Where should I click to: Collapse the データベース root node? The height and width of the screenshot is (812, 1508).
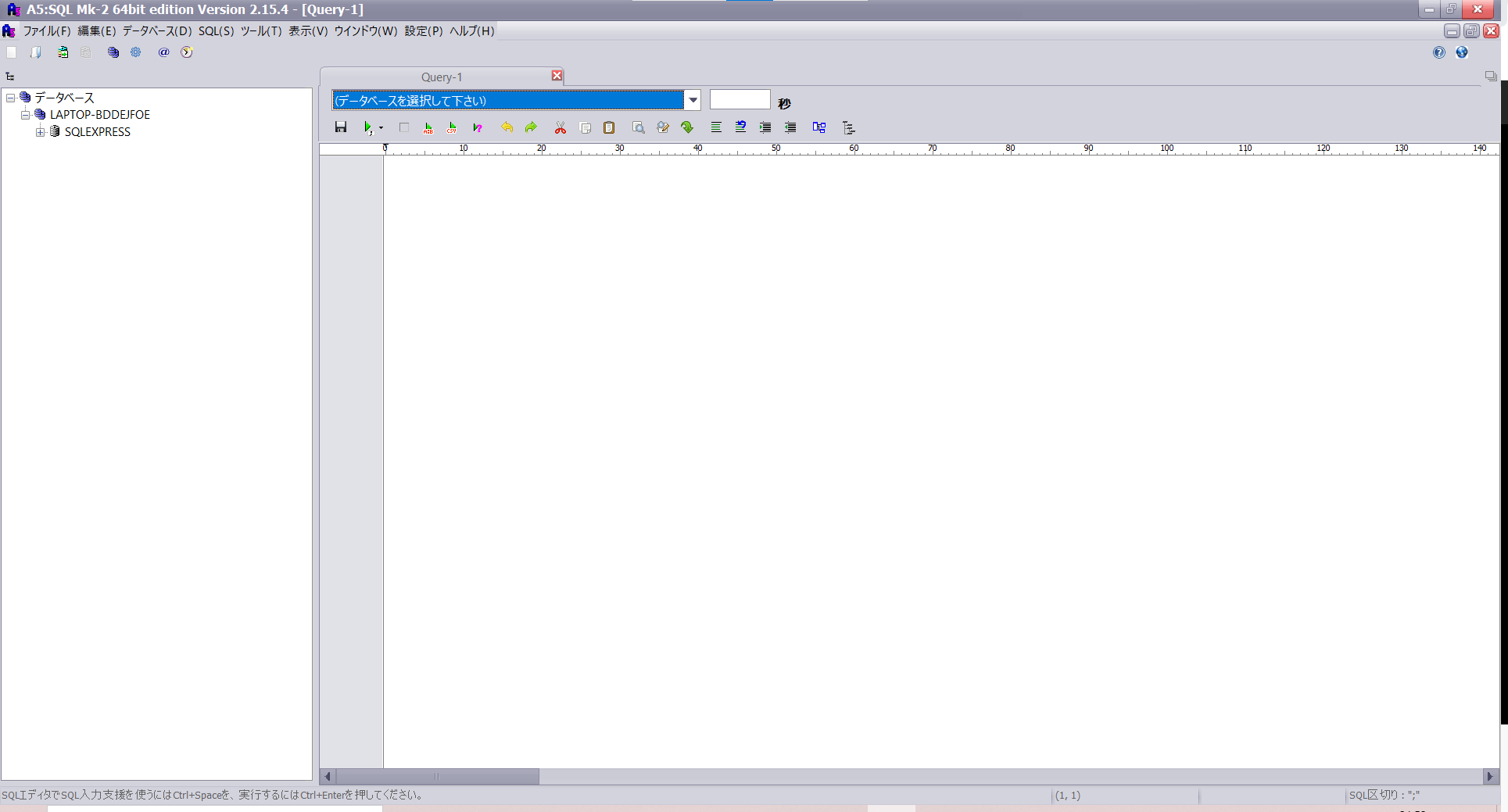point(11,98)
